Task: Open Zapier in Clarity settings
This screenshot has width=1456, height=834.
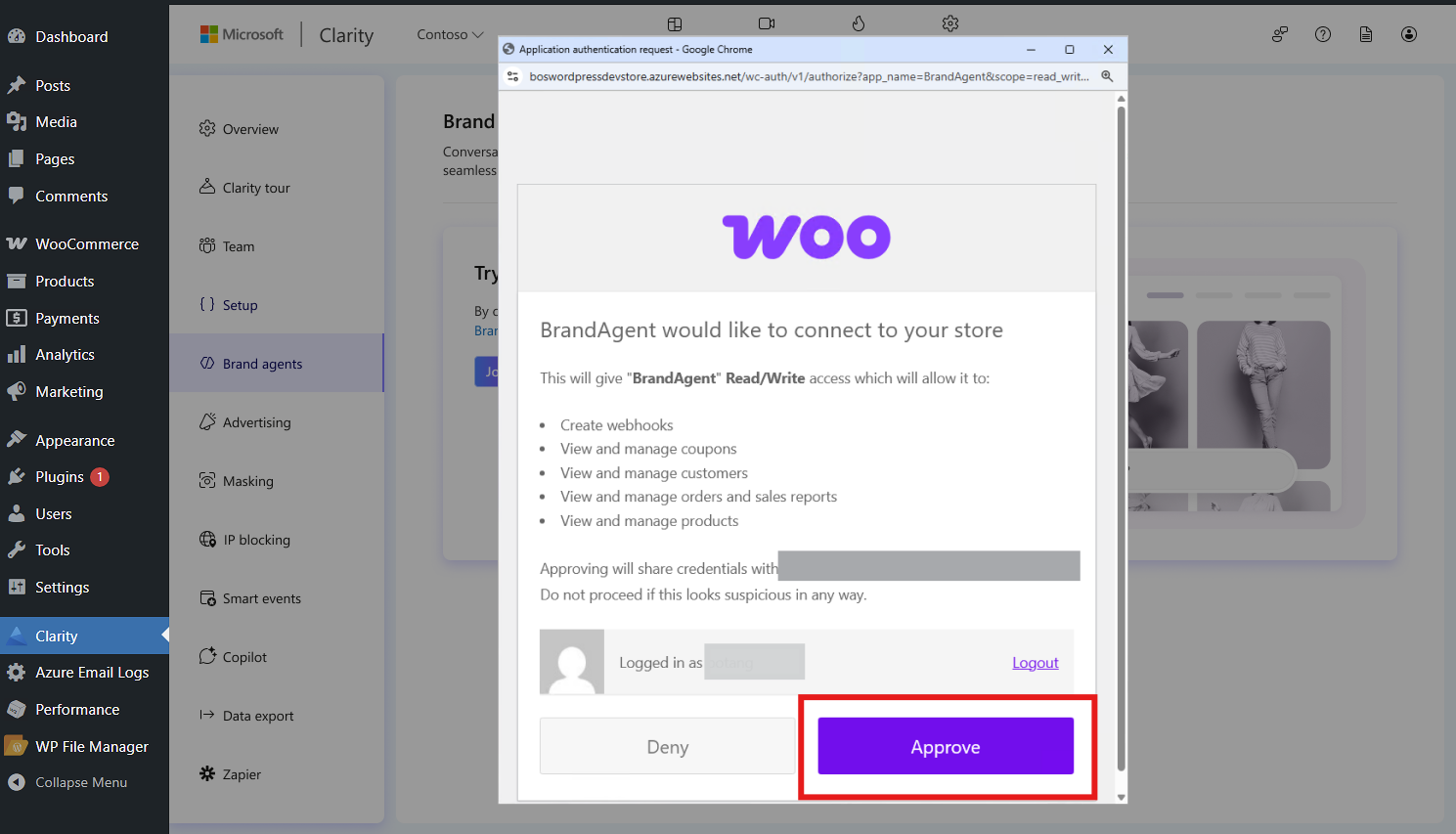Action: [x=277, y=774]
